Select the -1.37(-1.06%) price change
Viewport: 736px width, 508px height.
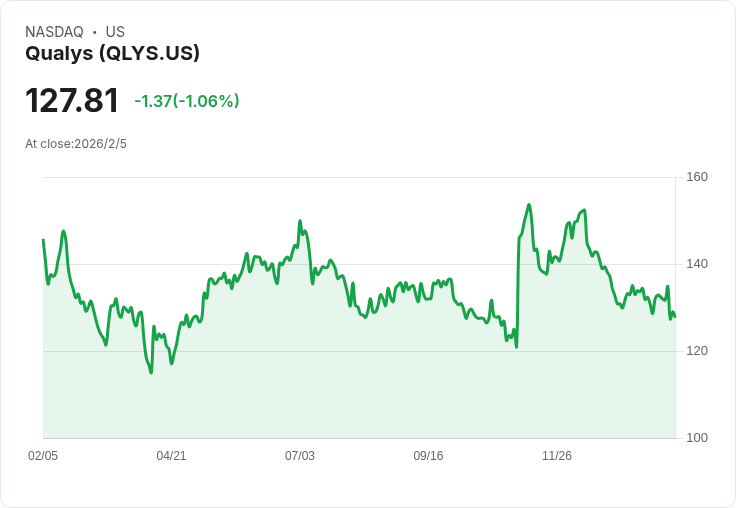(x=187, y=101)
